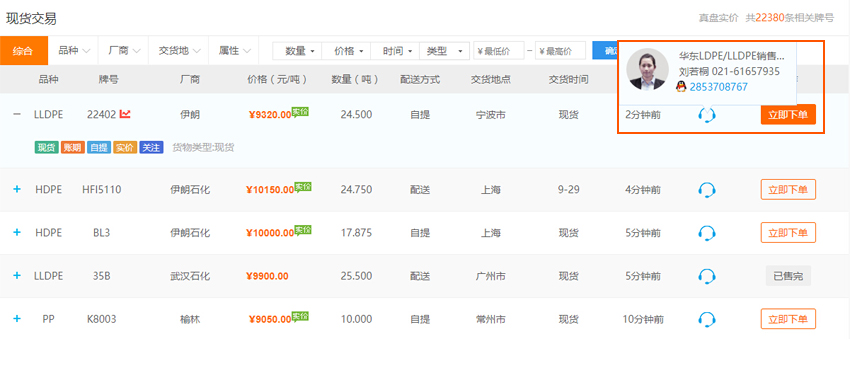Click the green 现货 tag
This screenshot has width=850, height=381.
47,147
